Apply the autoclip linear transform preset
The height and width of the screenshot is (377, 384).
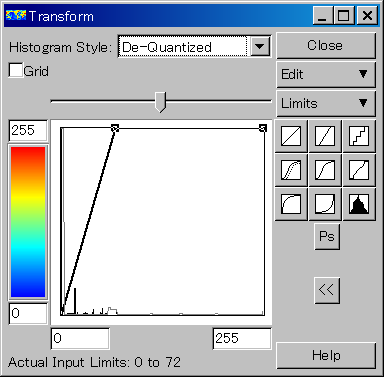pyautogui.click(x=325, y=136)
